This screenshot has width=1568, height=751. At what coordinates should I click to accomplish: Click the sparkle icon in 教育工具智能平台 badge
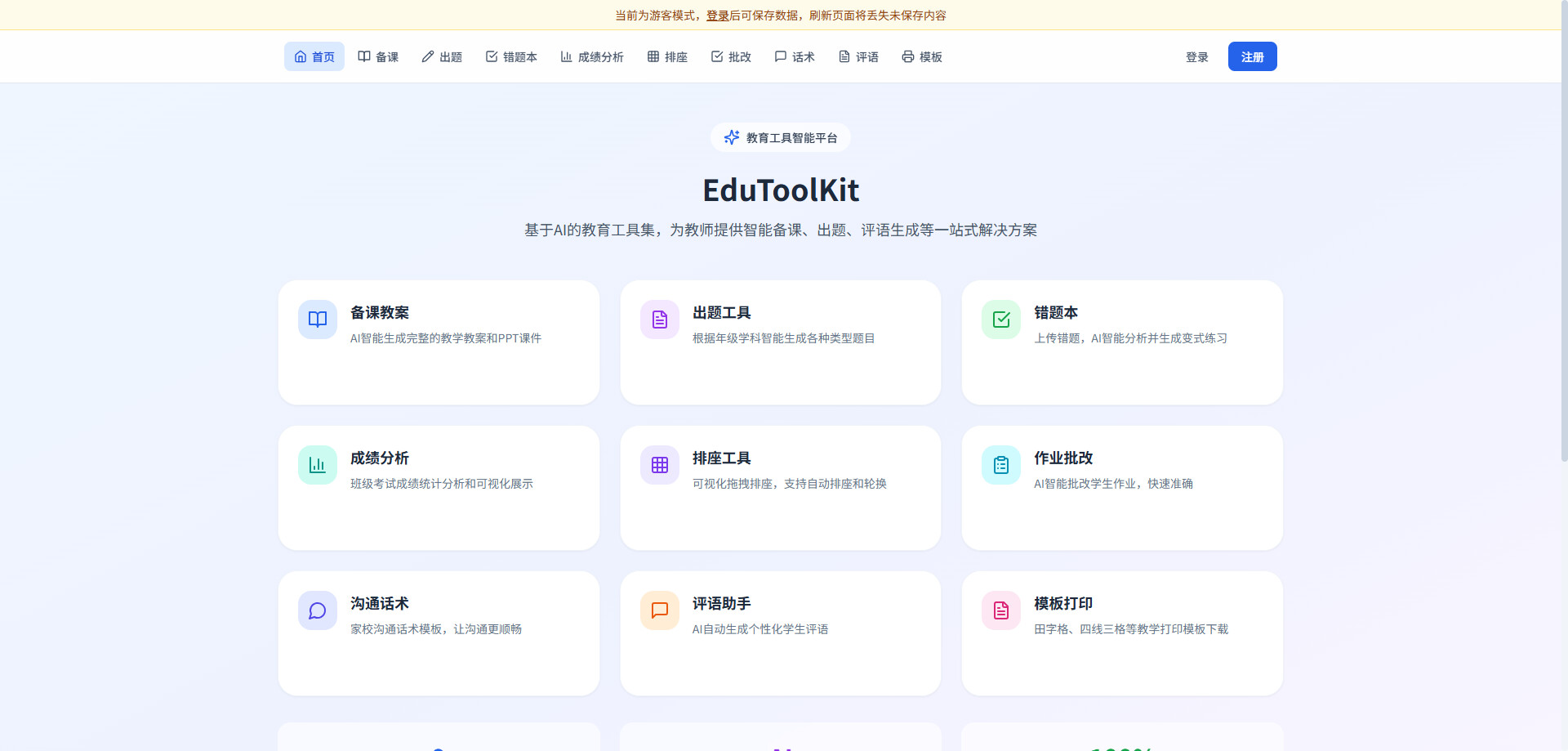point(732,137)
